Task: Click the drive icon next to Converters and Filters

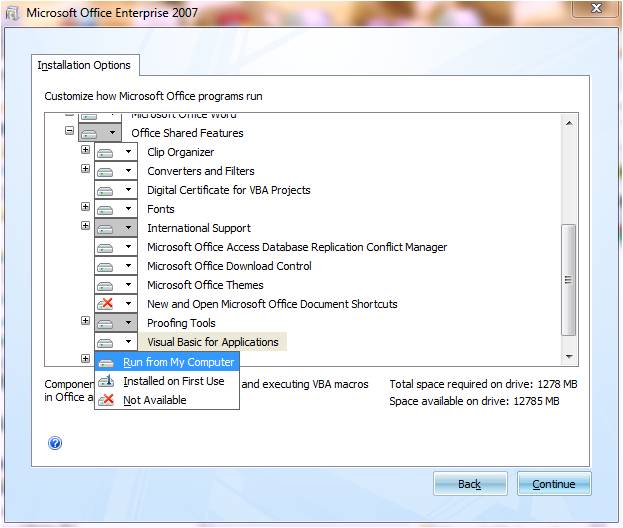Action: coord(105,172)
